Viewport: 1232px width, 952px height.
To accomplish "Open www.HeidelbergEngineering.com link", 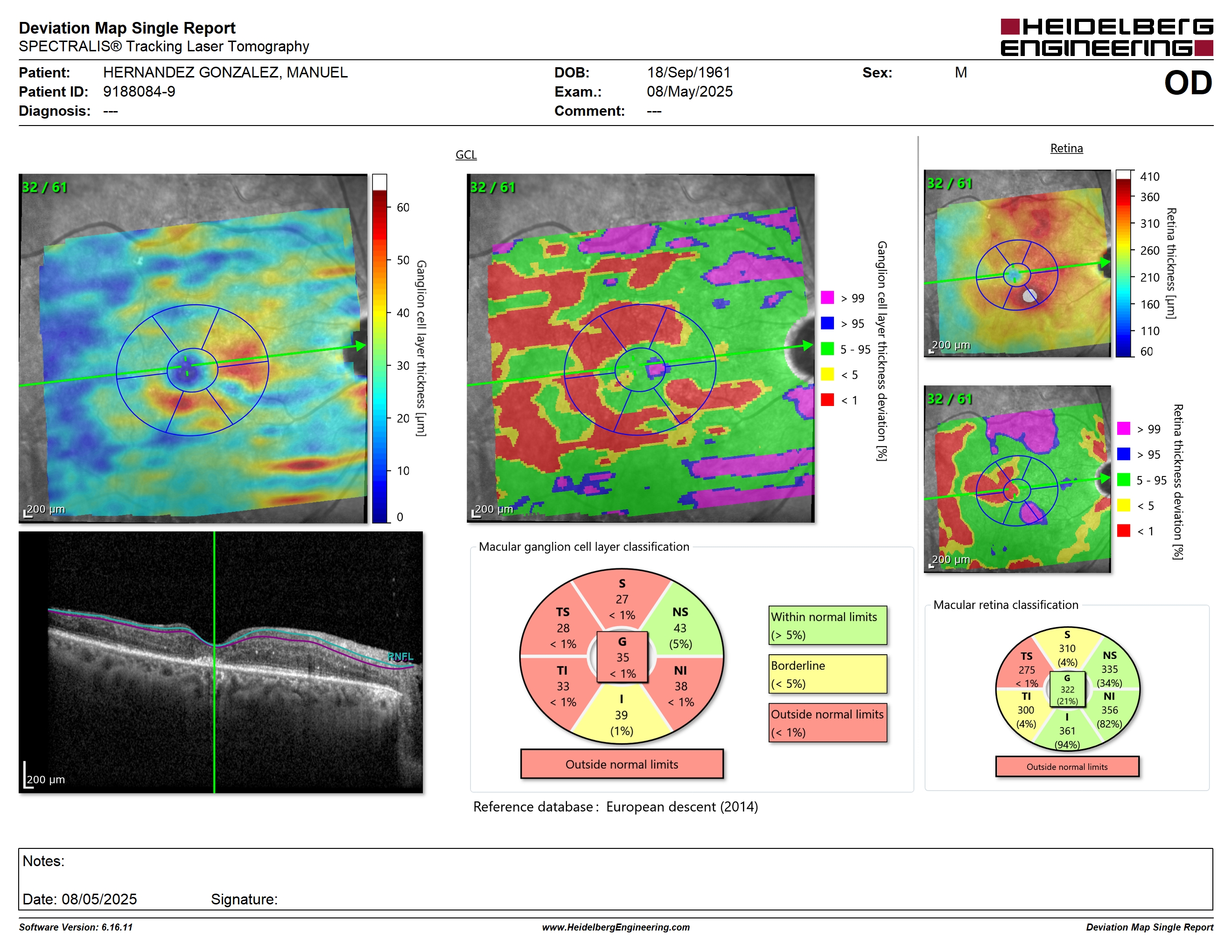I will click(616, 927).
